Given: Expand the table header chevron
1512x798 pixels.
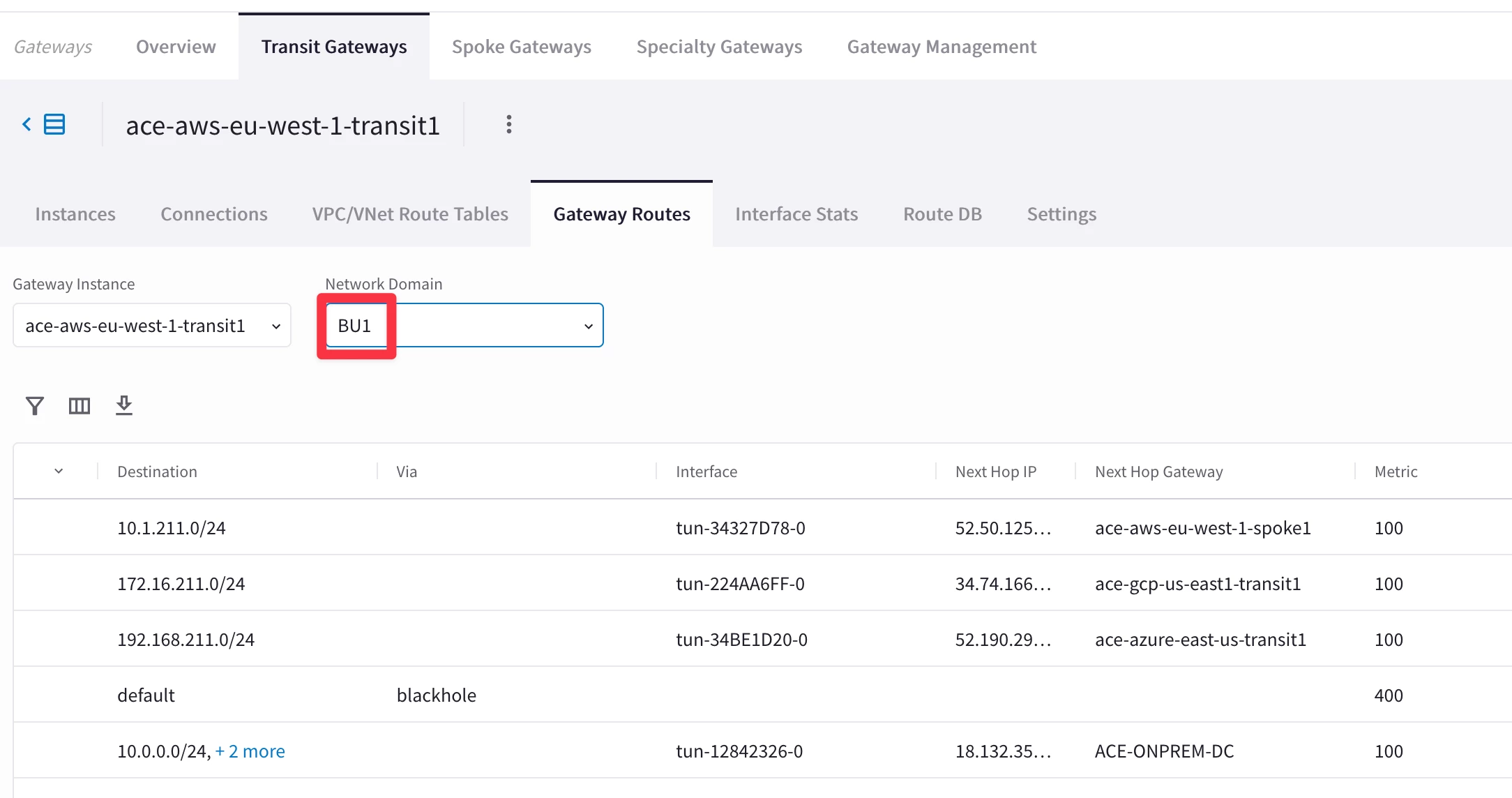Looking at the screenshot, I should (x=59, y=472).
